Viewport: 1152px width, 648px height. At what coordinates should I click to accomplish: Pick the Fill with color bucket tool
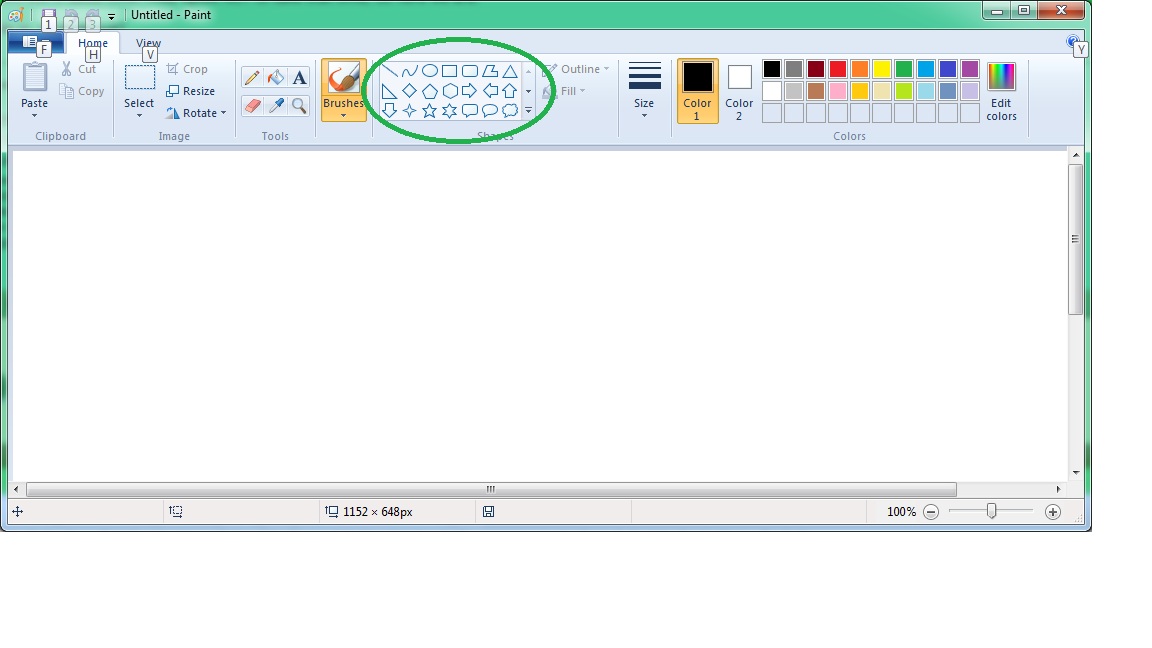[x=276, y=78]
